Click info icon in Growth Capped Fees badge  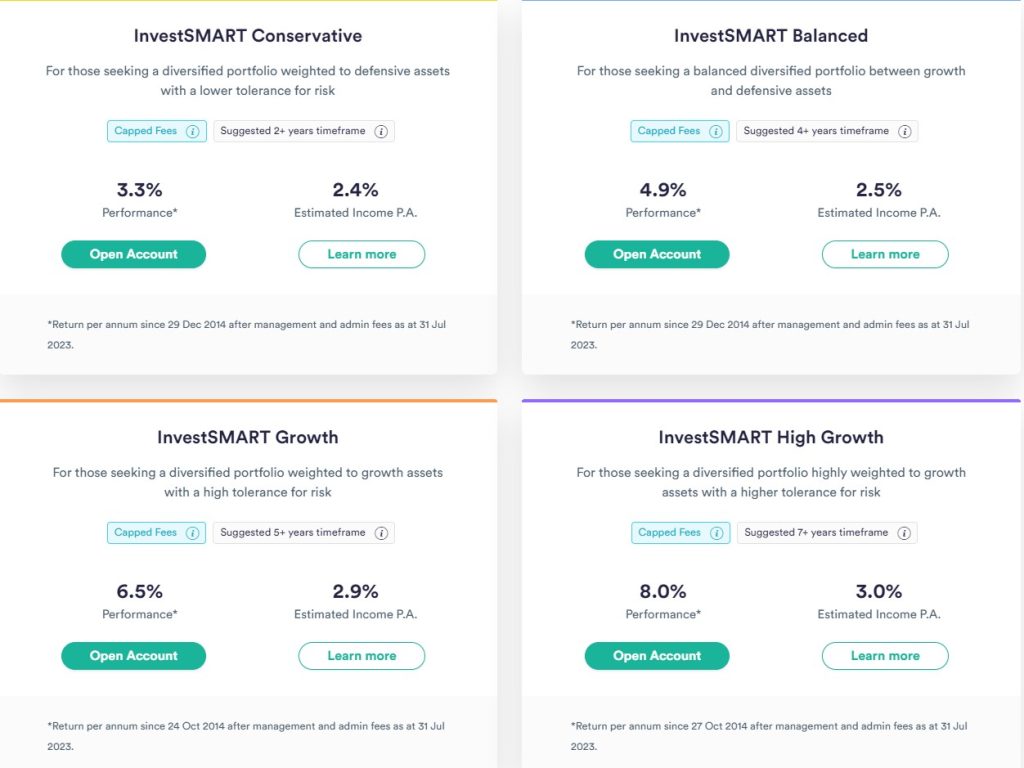click(x=193, y=533)
